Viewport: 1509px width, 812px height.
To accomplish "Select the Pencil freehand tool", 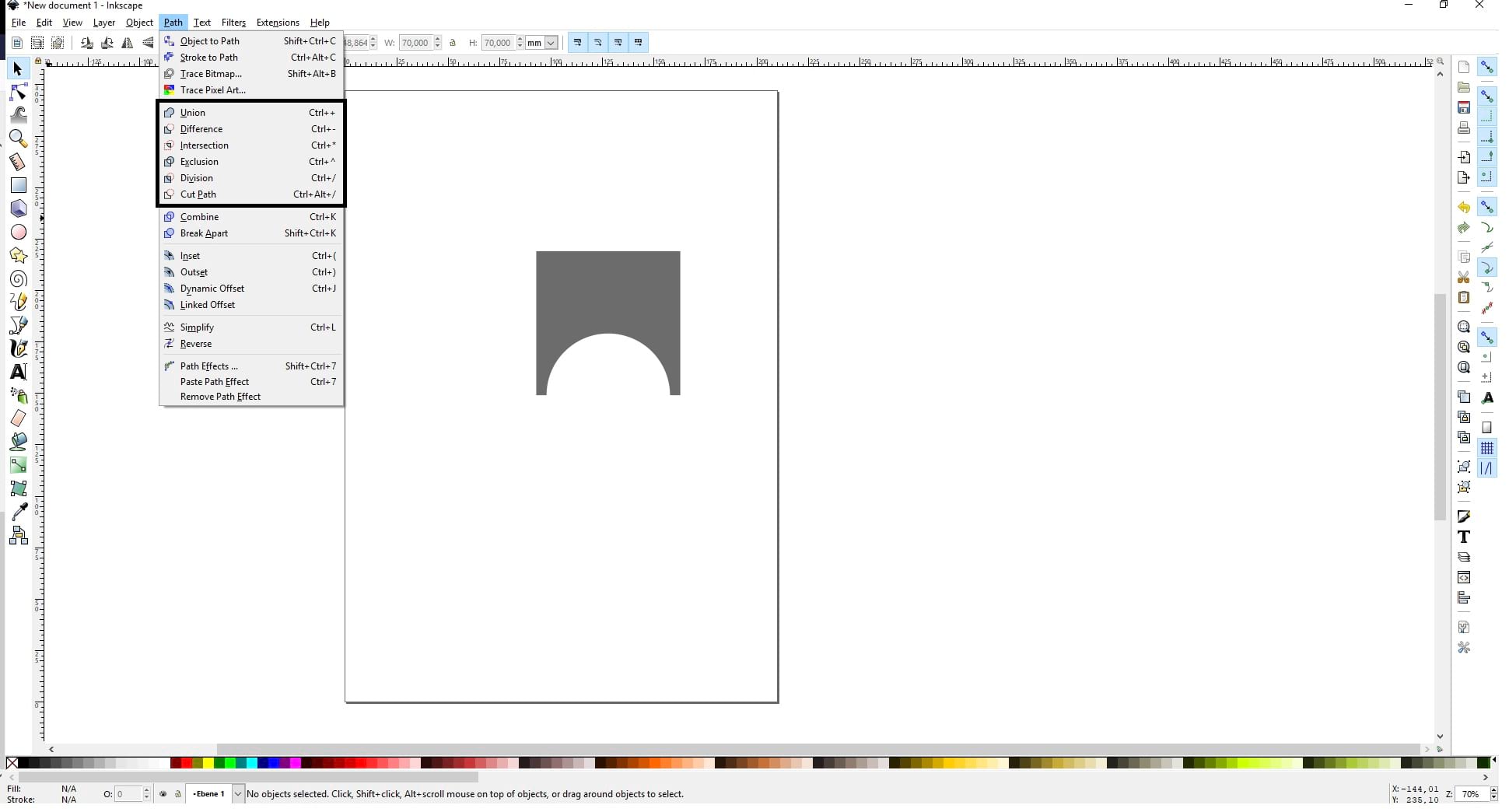I will pos(18,302).
